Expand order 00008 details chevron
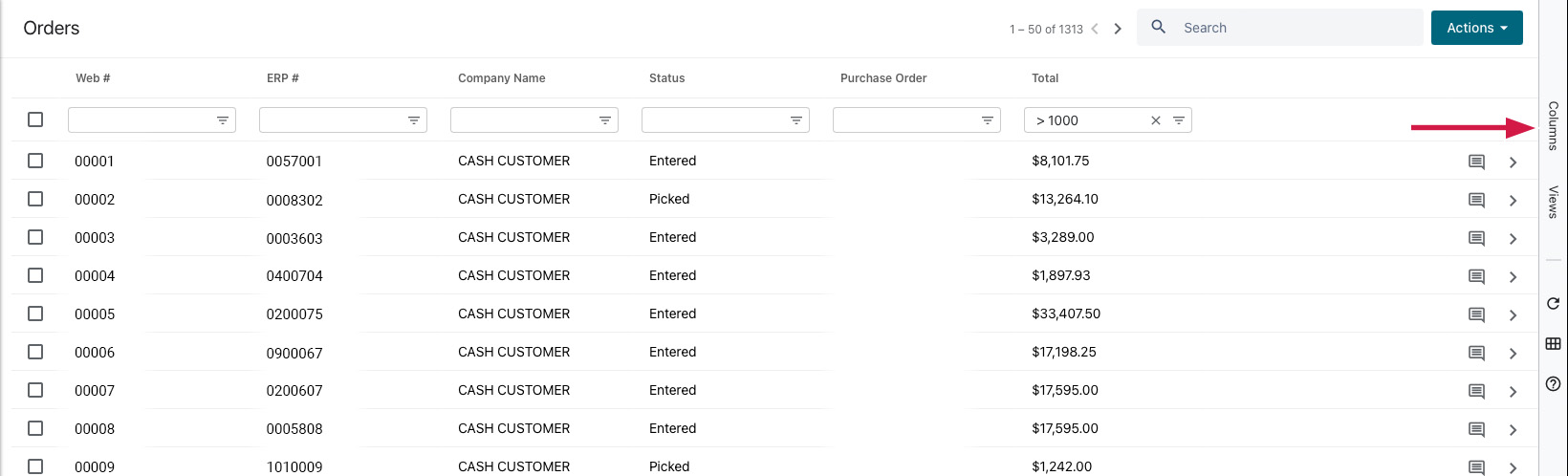Screen dimensions: 1568x476 pyautogui.click(x=1513, y=430)
